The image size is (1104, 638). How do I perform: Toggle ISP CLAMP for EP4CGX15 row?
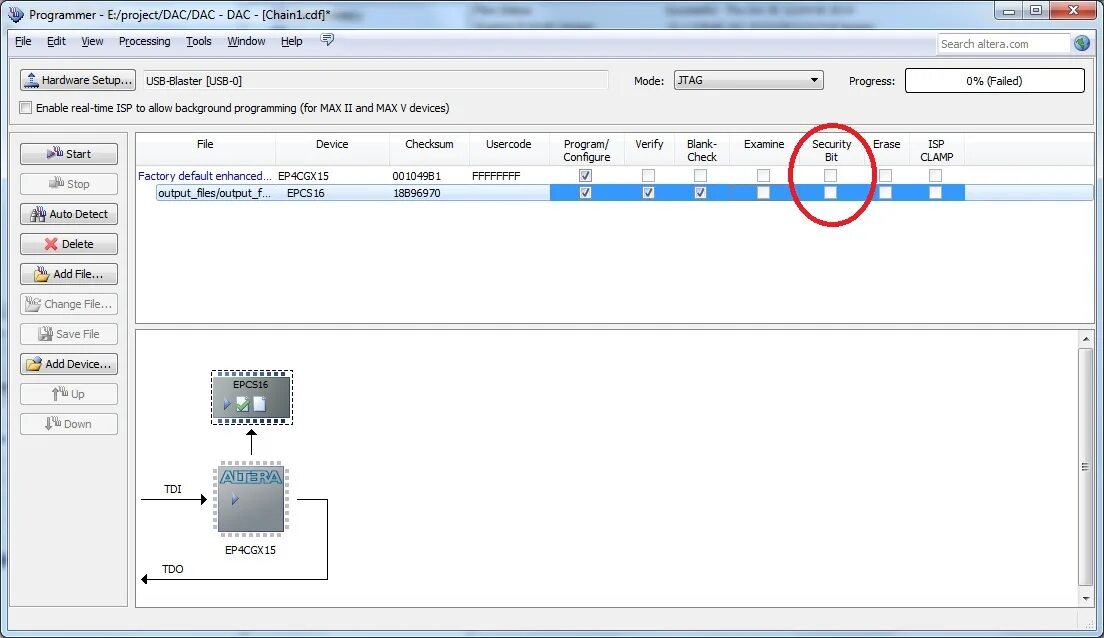(935, 175)
